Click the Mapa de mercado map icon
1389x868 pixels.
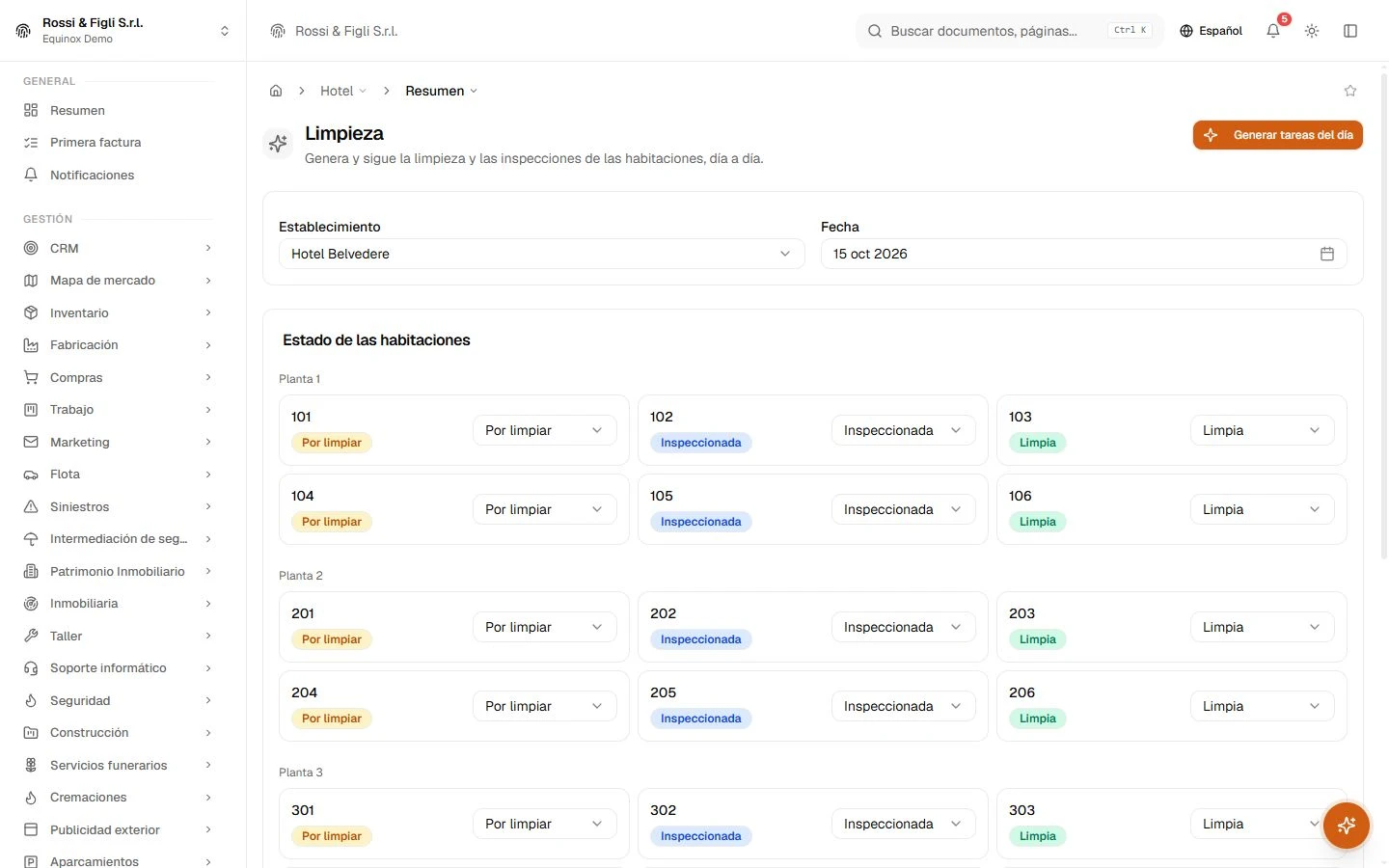pos(31,281)
